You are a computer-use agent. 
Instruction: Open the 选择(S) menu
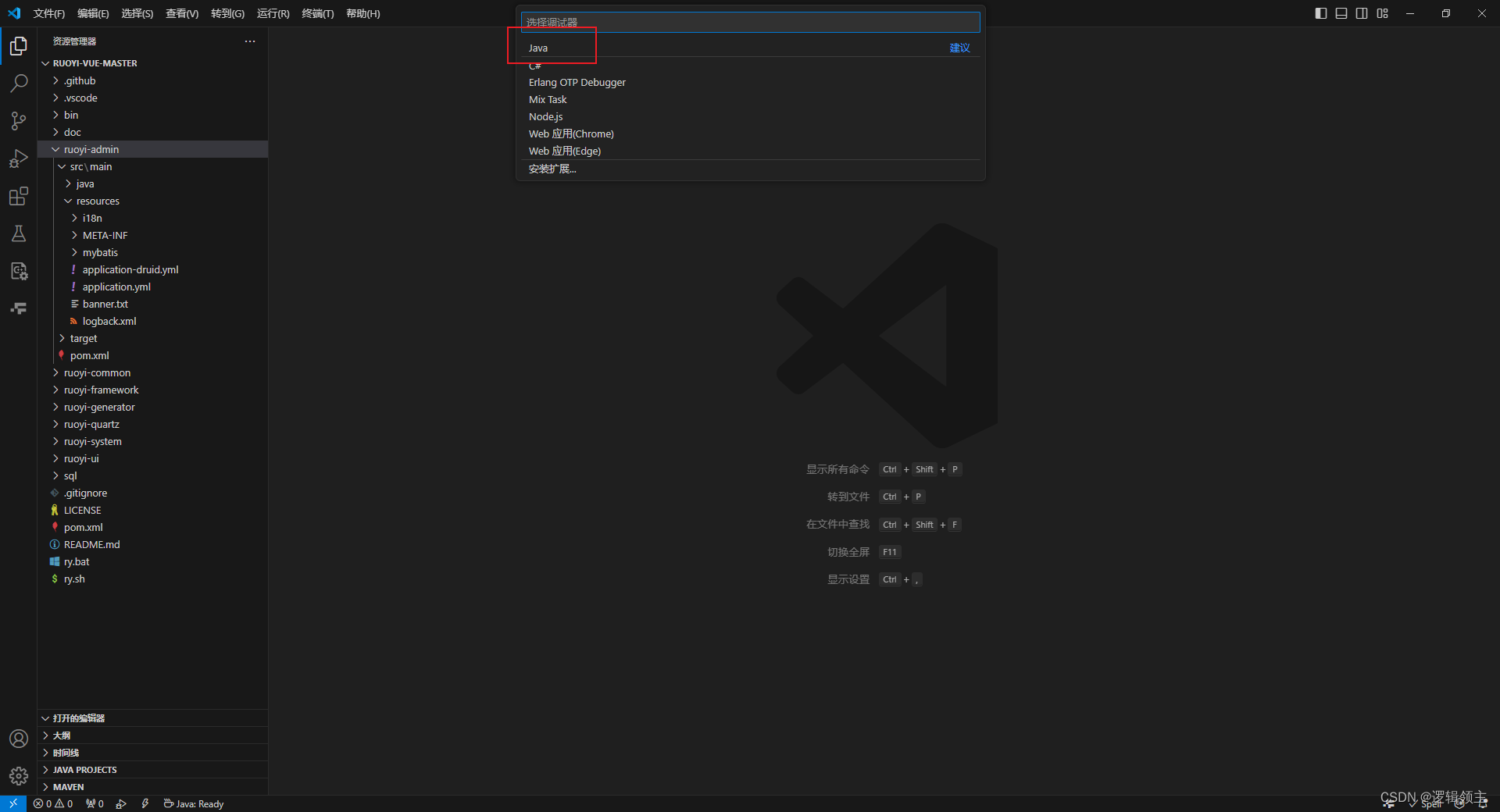pos(137,13)
